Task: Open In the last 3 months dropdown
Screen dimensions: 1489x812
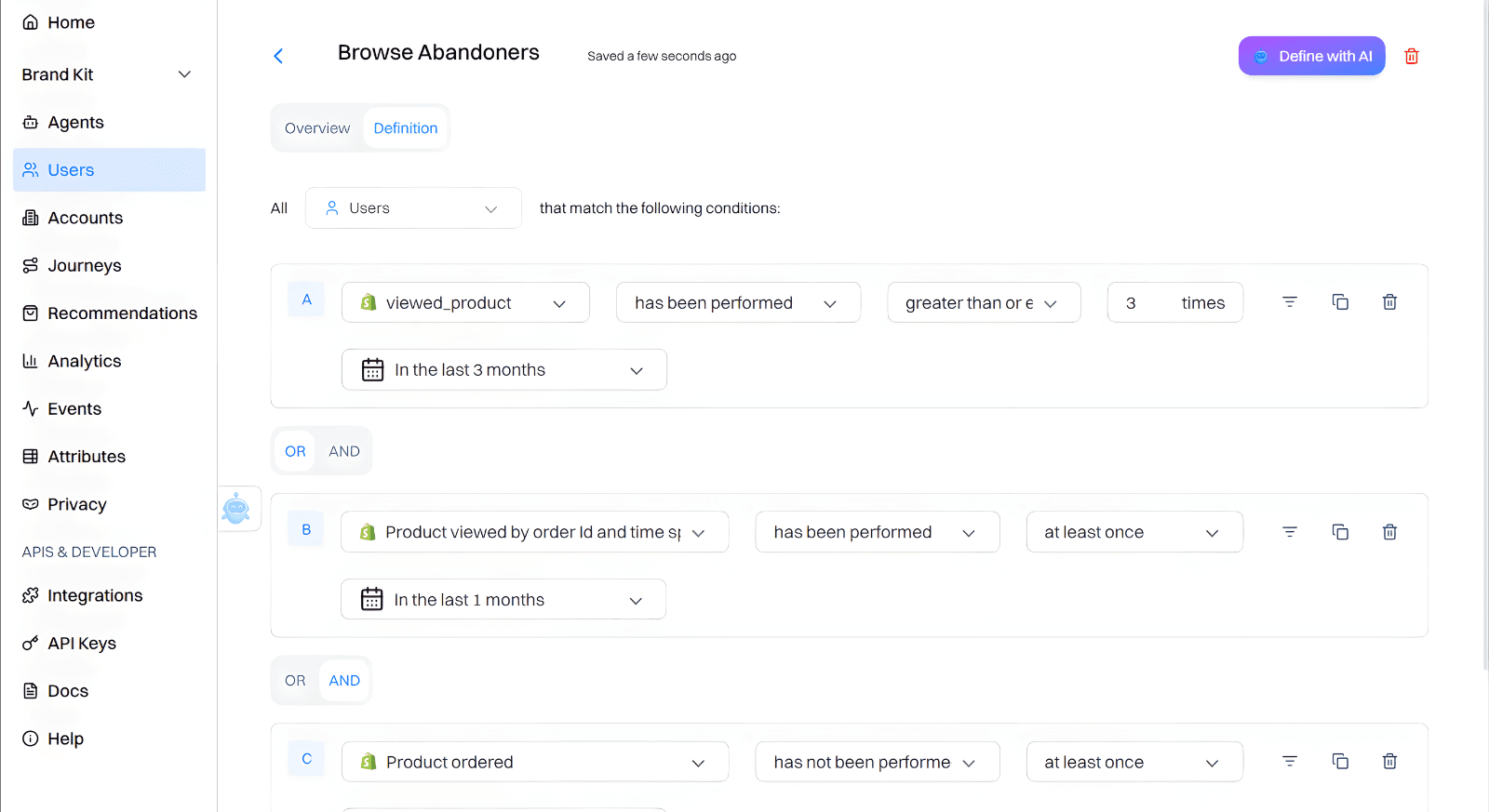Action: pyautogui.click(x=503, y=369)
